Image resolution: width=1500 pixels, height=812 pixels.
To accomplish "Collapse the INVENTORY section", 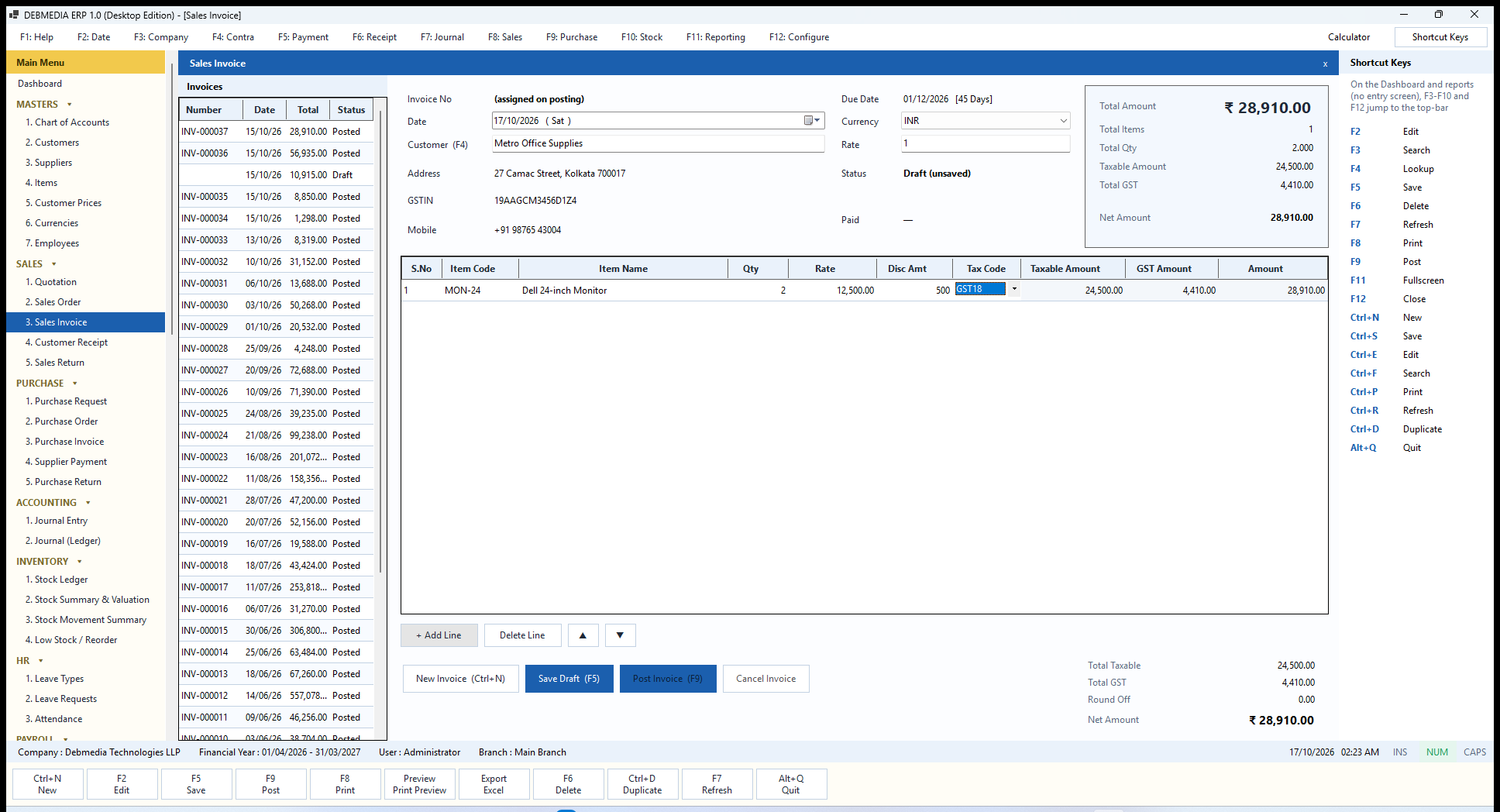I will tap(79, 562).
